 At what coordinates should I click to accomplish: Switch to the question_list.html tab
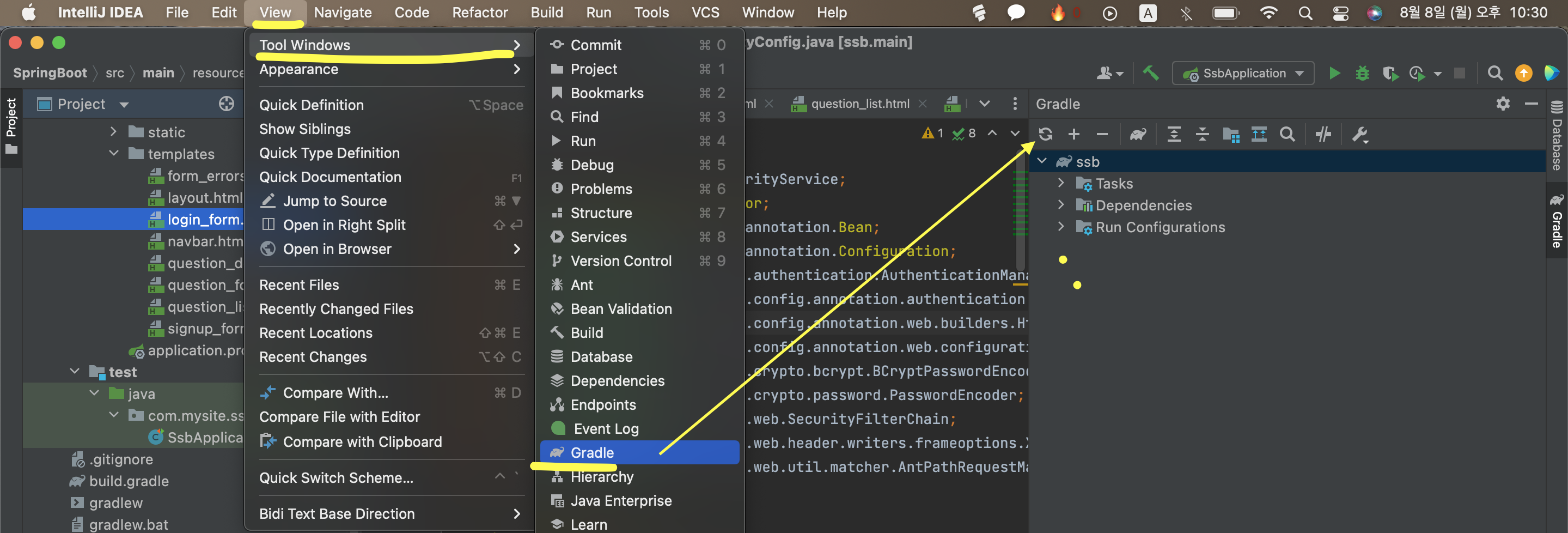[858, 104]
